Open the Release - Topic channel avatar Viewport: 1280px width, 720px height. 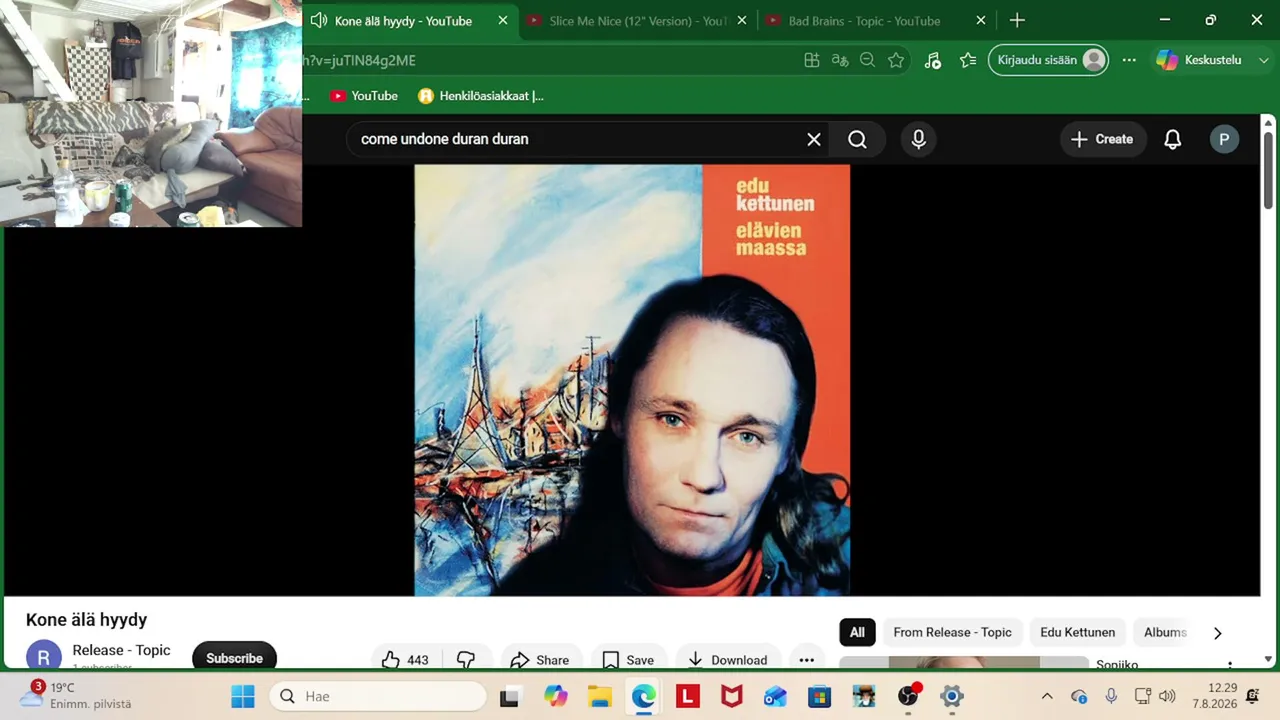click(43, 657)
